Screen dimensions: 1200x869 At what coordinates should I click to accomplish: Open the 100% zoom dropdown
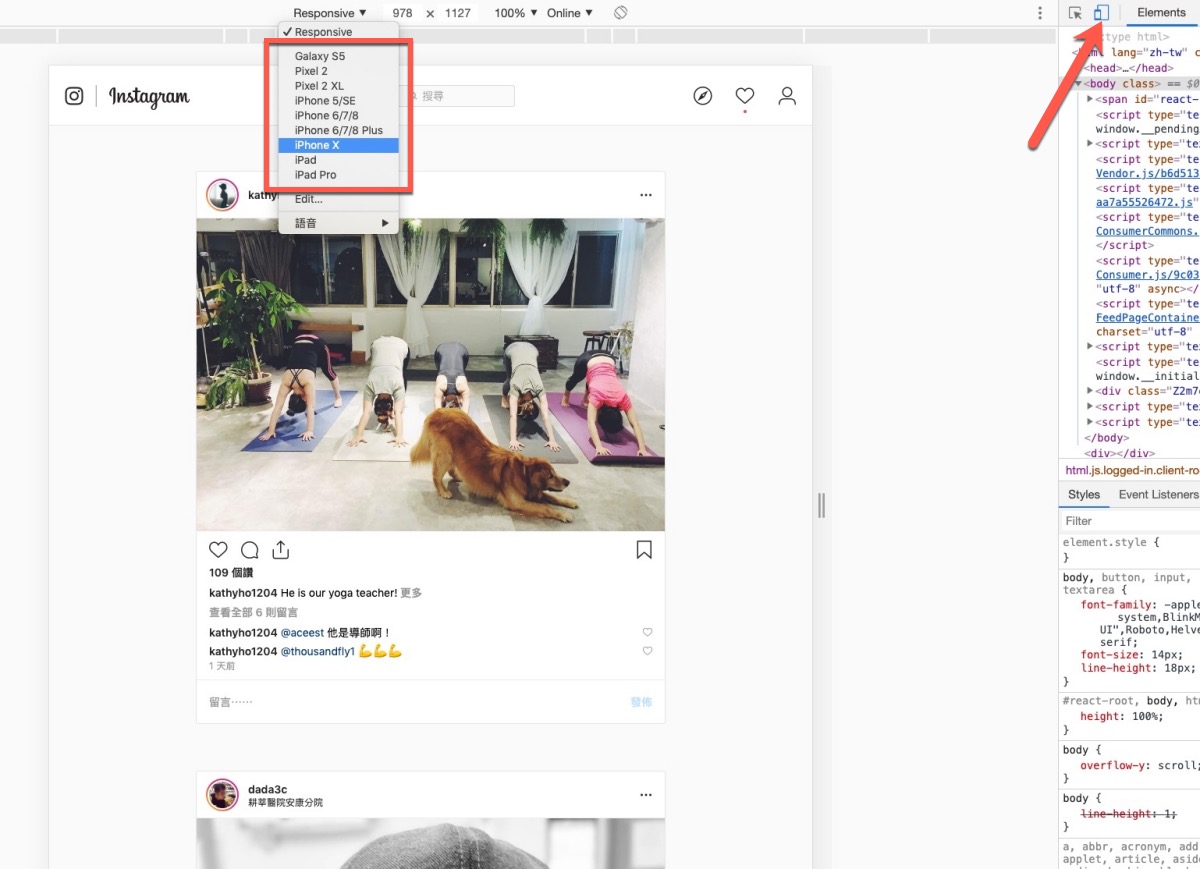516,13
